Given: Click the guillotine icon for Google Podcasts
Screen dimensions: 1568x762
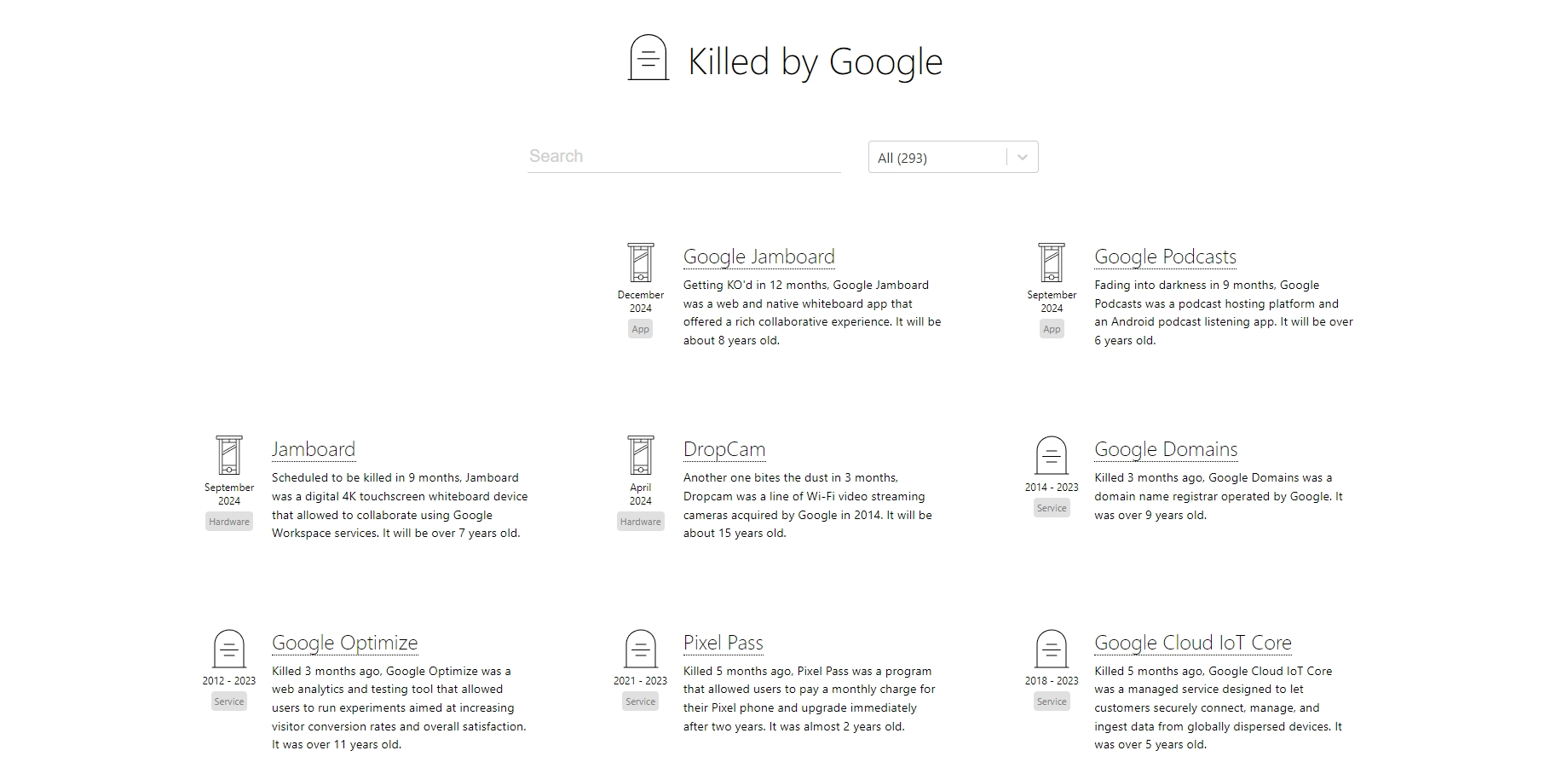Looking at the screenshot, I should 1052,263.
